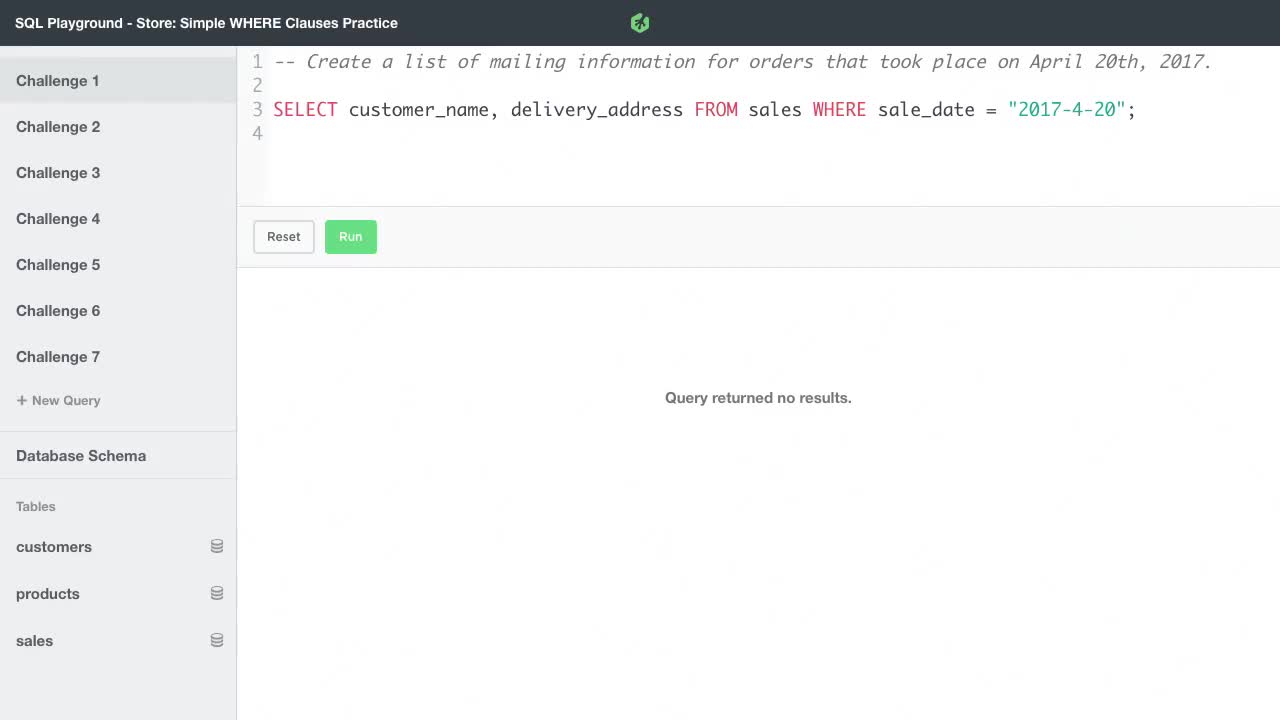Click the sale_date string value 2017-4-20
Viewport: 1280px width, 720px height.
pyautogui.click(x=1066, y=110)
